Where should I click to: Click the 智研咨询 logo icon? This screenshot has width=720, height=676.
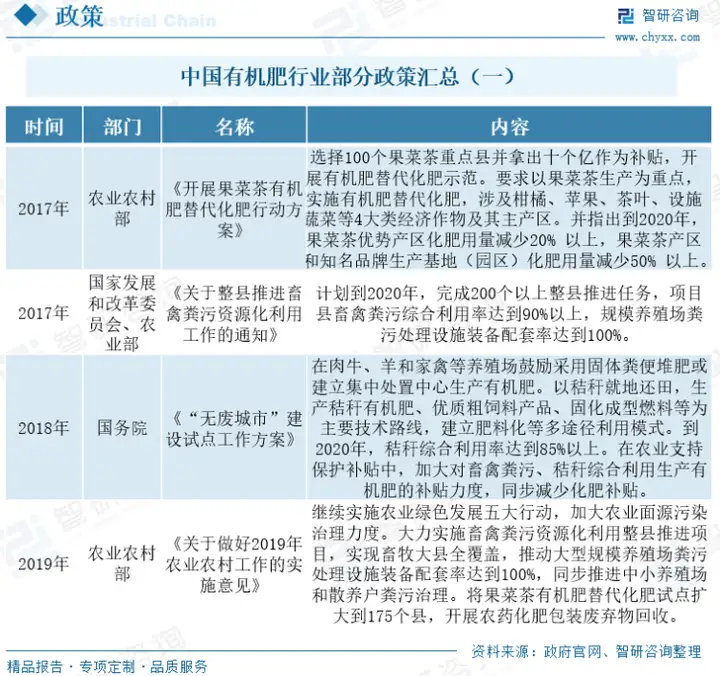coord(626,16)
